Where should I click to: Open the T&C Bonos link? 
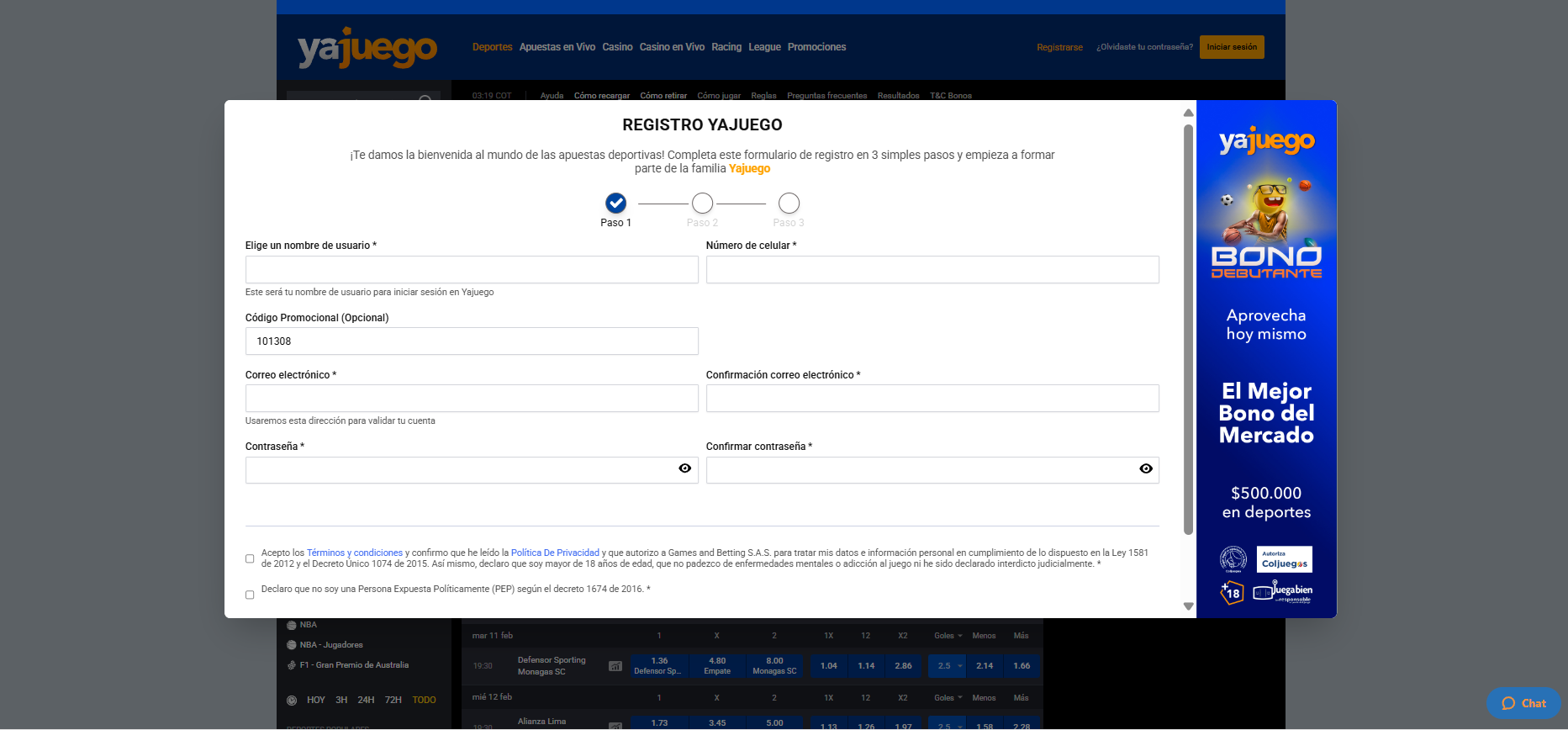click(951, 96)
